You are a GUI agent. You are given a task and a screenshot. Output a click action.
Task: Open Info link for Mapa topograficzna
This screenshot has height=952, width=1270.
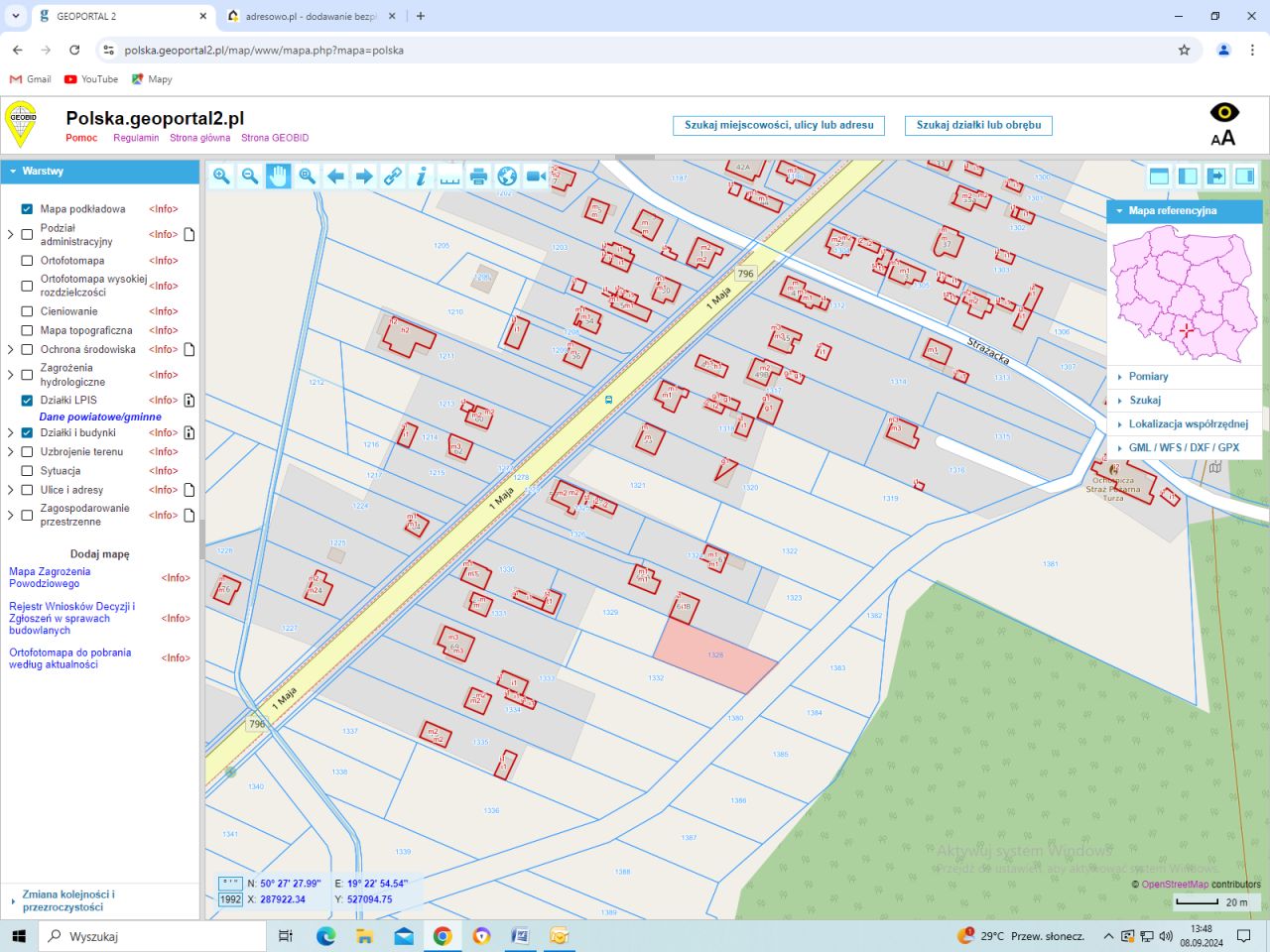click(x=164, y=330)
